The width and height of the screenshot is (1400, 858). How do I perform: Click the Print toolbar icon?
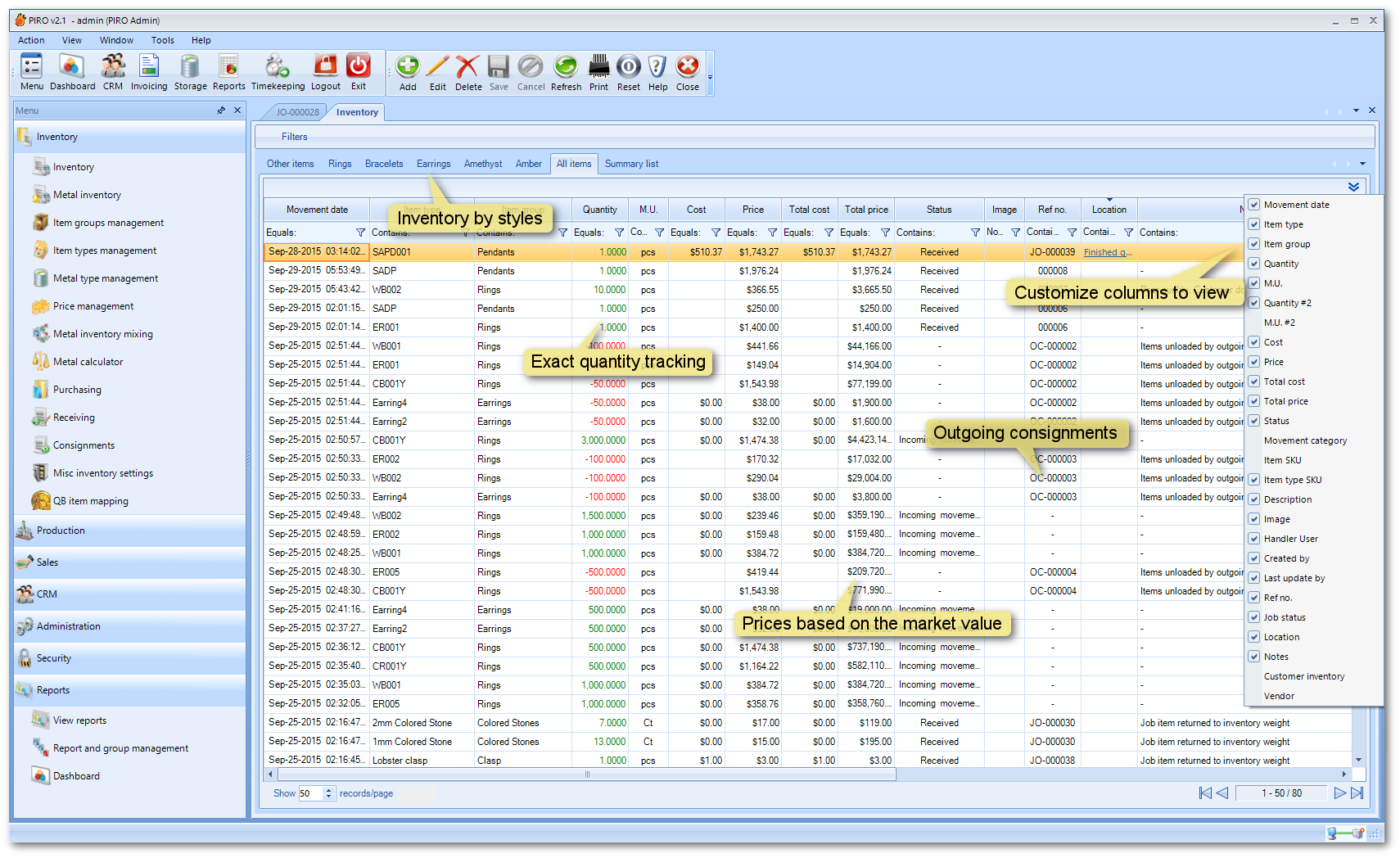tap(598, 72)
